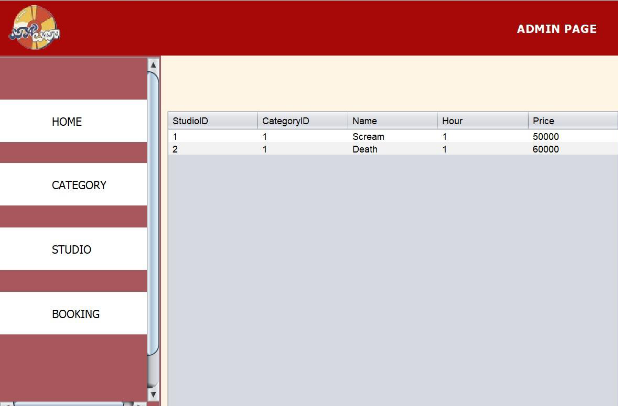
Task: Click the 60000 price cell
Action: (546, 149)
